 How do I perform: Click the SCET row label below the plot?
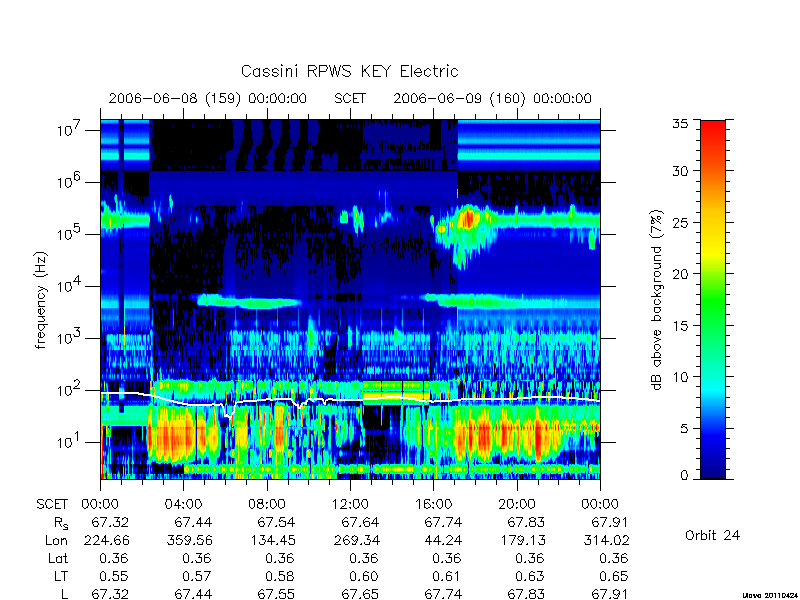pos(52,505)
